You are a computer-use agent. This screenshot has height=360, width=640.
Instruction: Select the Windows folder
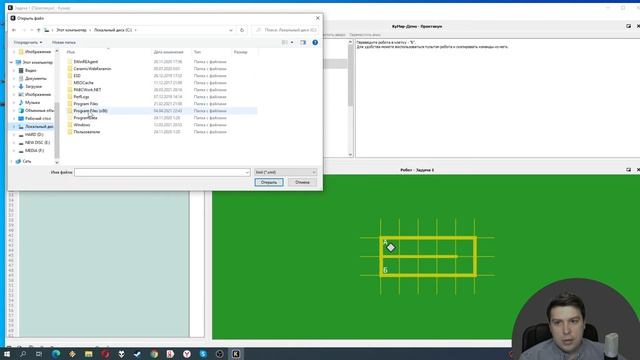point(82,125)
